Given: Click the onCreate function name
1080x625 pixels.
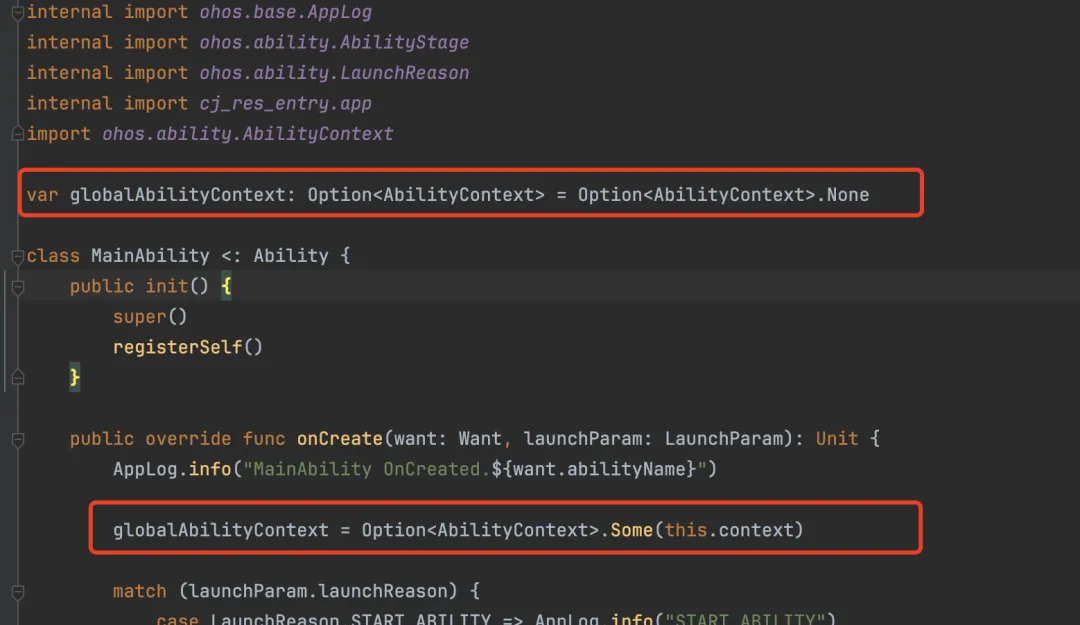Looking at the screenshot, I should pyautogui.click(x=339, y=439).
